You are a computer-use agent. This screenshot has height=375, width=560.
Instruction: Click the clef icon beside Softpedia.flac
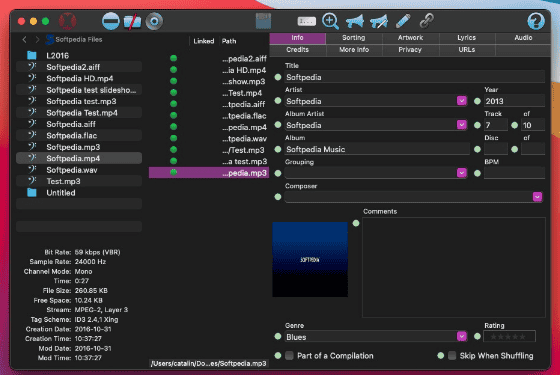tap(32, 135)
